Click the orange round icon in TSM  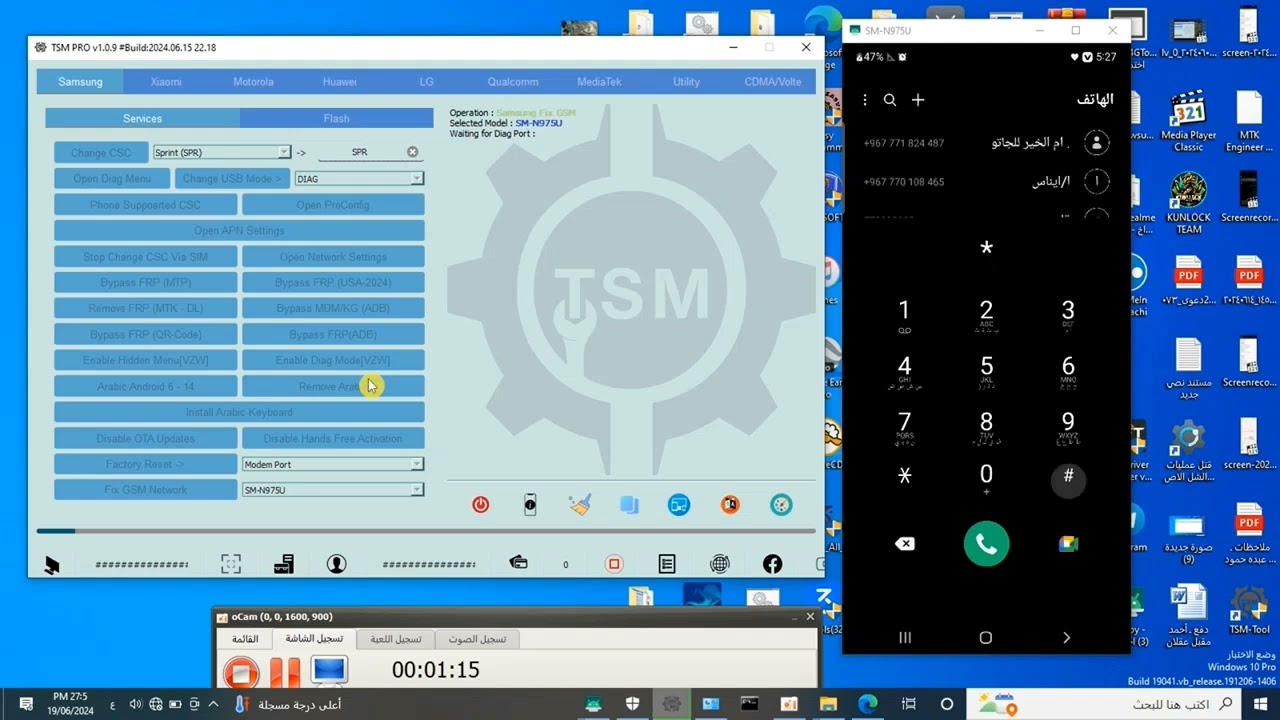click(730, 505)
